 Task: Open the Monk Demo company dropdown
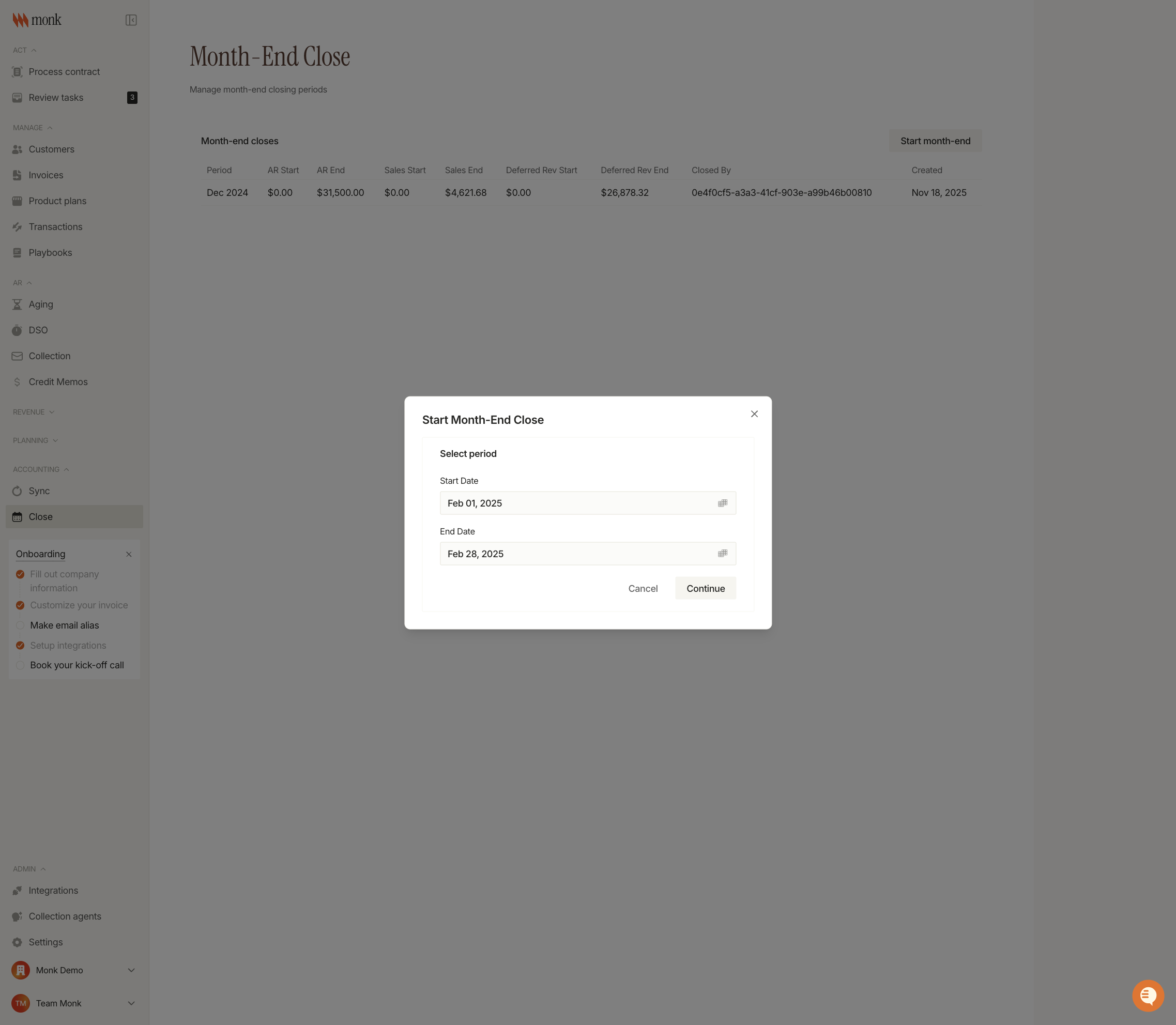(74, 970)
